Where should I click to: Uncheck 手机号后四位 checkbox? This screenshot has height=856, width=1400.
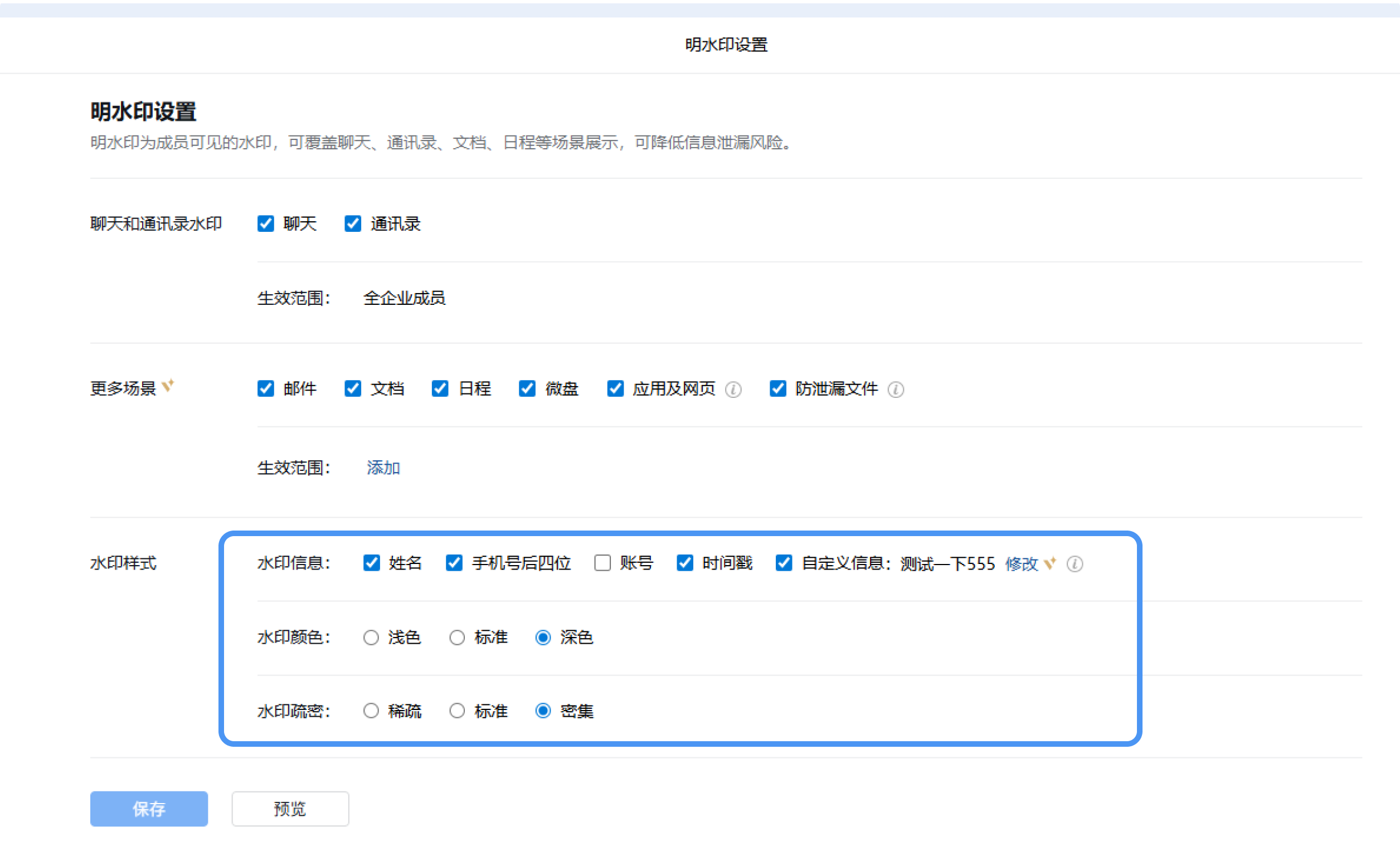click(x=454, y=563)
